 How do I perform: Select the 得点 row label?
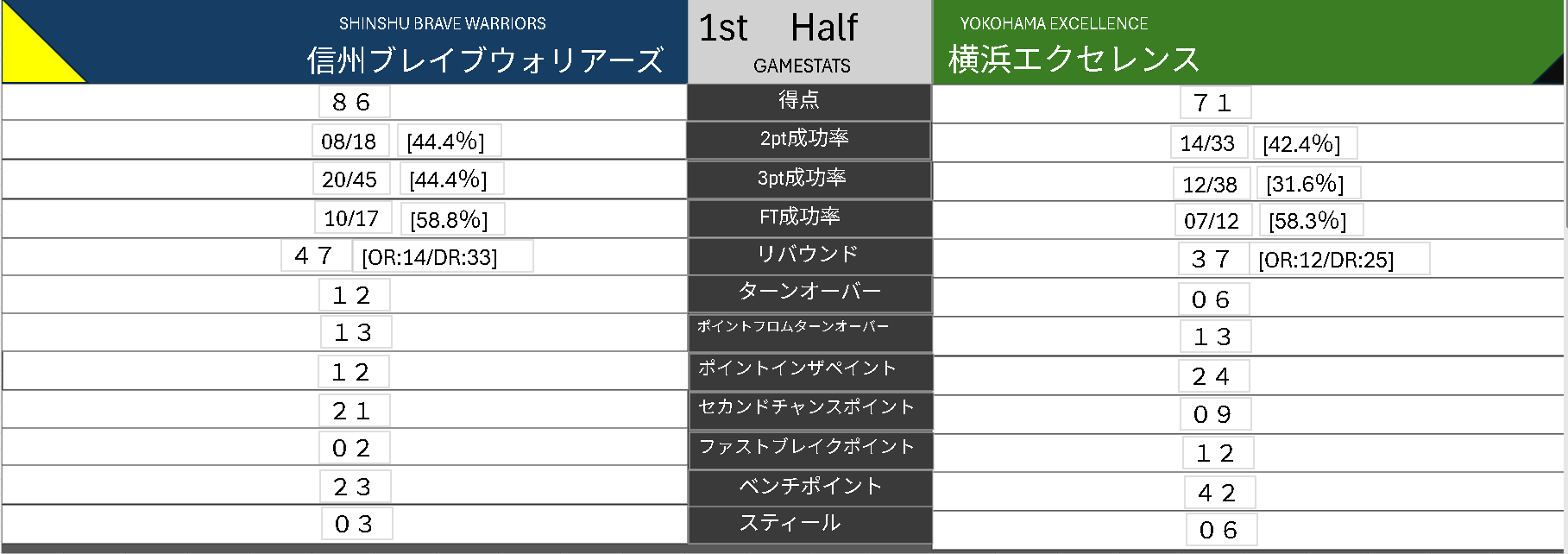tap(799, 100)
